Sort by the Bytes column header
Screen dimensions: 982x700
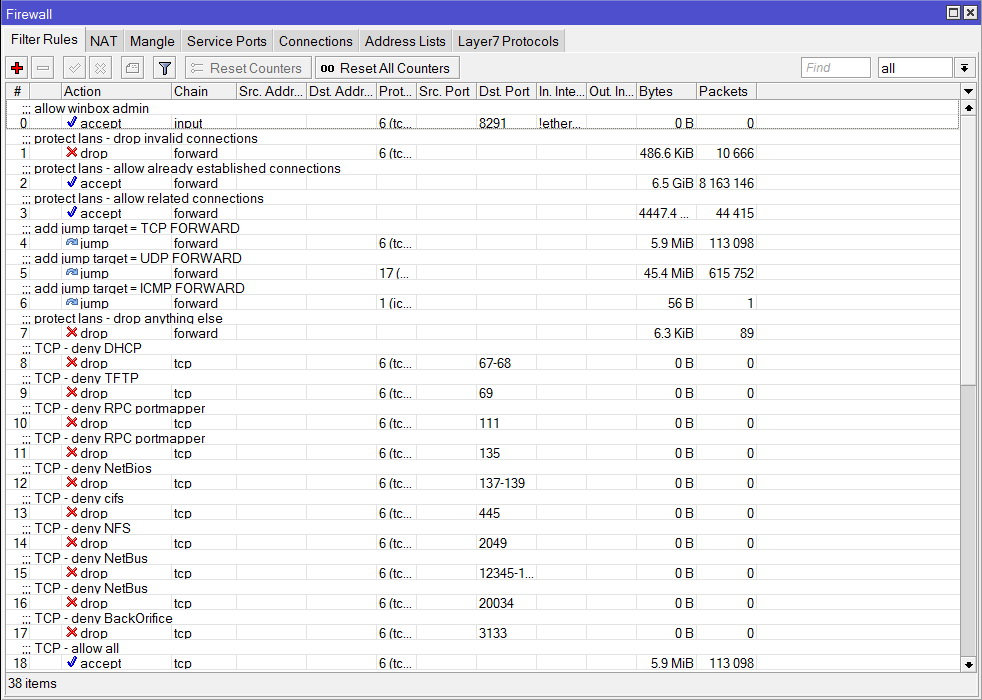coord(666,91)
